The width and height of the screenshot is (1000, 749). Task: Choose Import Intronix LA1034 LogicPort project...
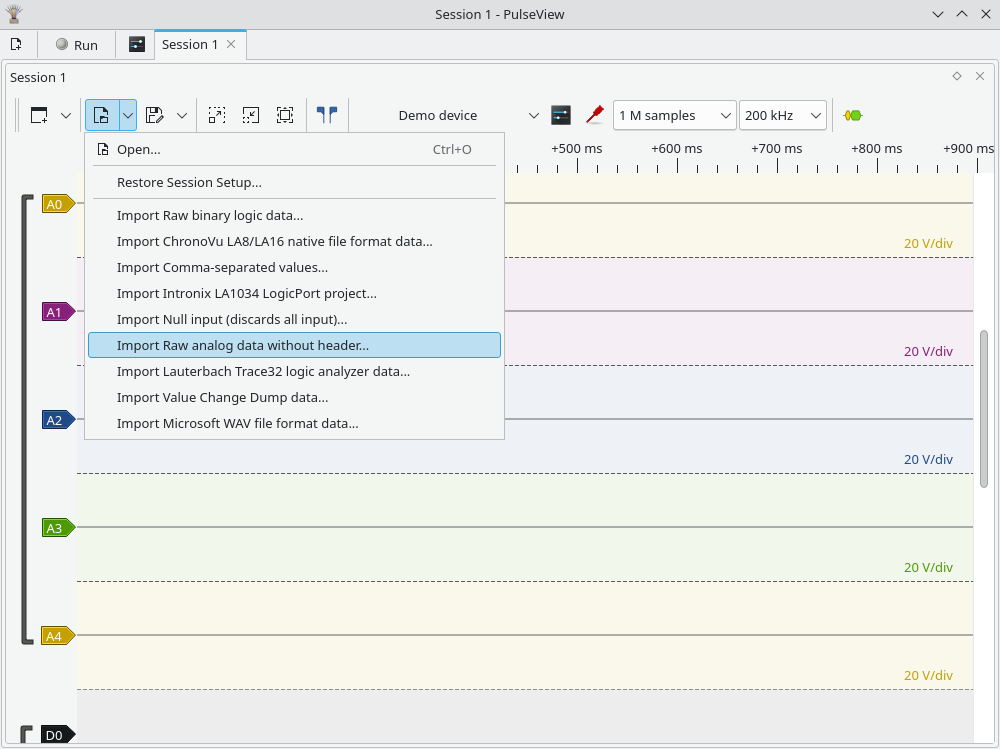pos(294,293)
